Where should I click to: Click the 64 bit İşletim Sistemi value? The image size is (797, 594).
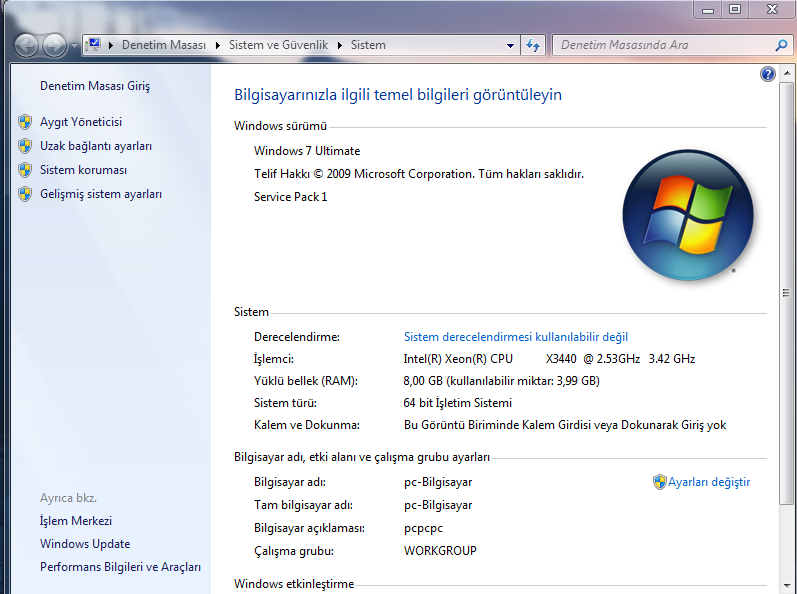point(457,403)
